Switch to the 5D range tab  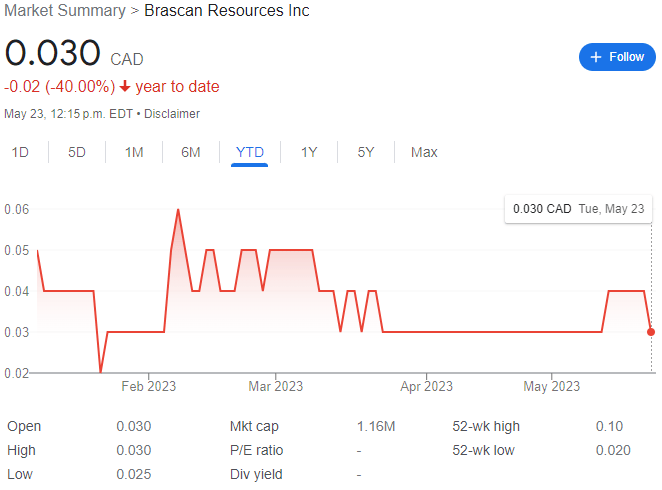(x=77, y=152)
